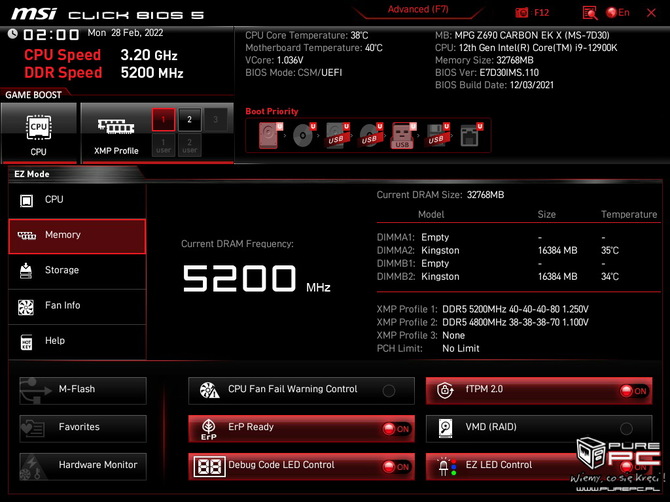Open the Fan Info section
Viewport: 670px width, 502px height.
tap(77, 306)
